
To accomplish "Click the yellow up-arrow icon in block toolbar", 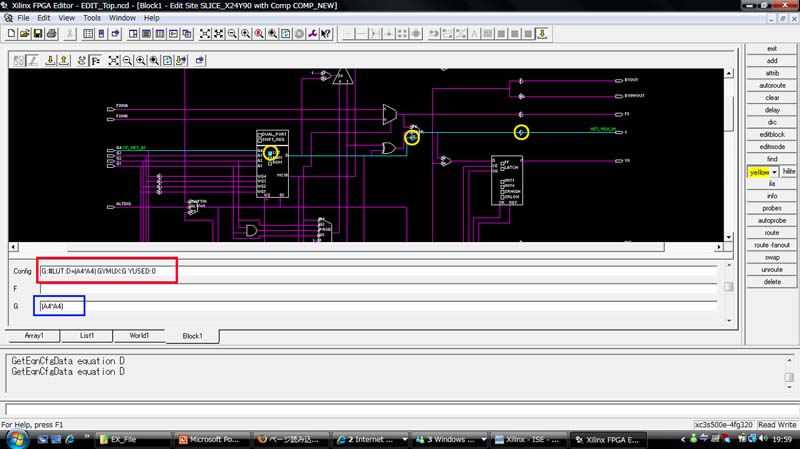I will (64, 60).
